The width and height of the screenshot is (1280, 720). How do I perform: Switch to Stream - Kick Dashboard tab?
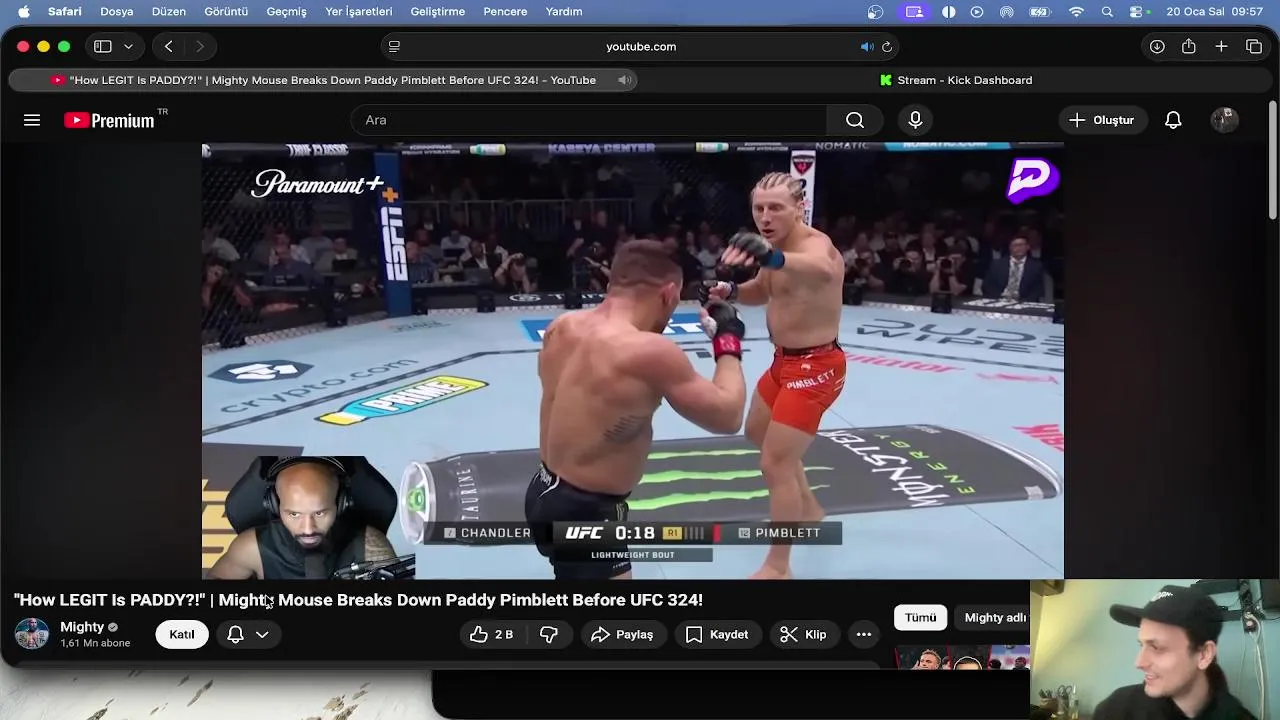click(x=955, y=80)
